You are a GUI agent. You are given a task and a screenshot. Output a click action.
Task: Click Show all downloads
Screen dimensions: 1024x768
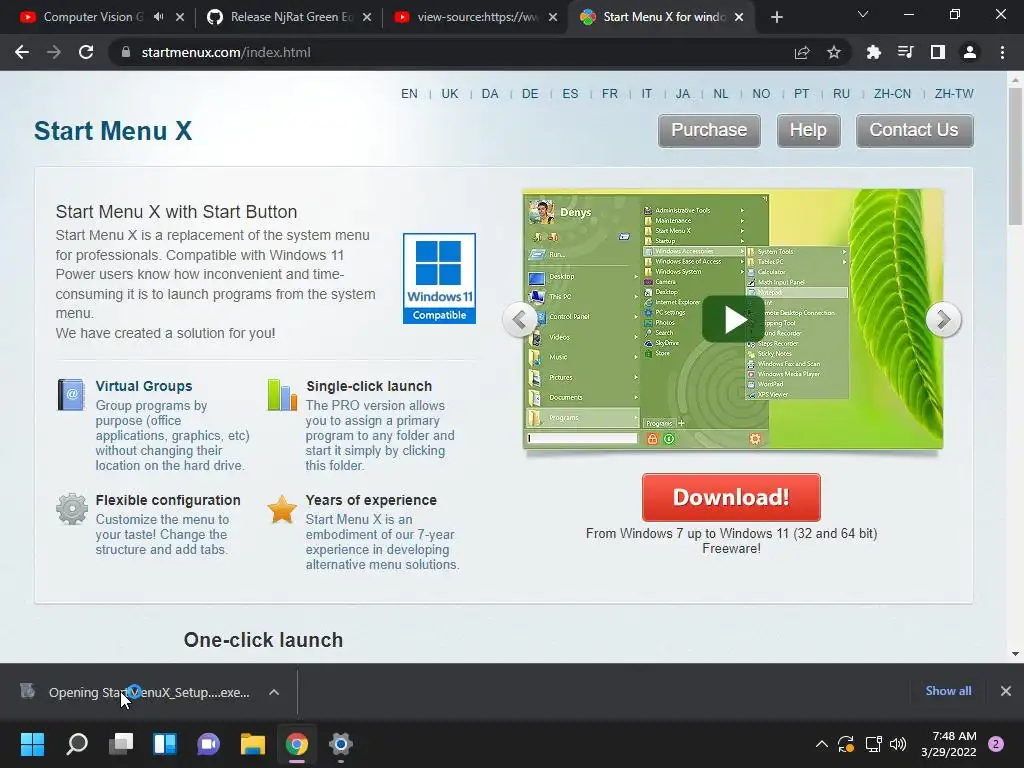(x=948, y=691)
